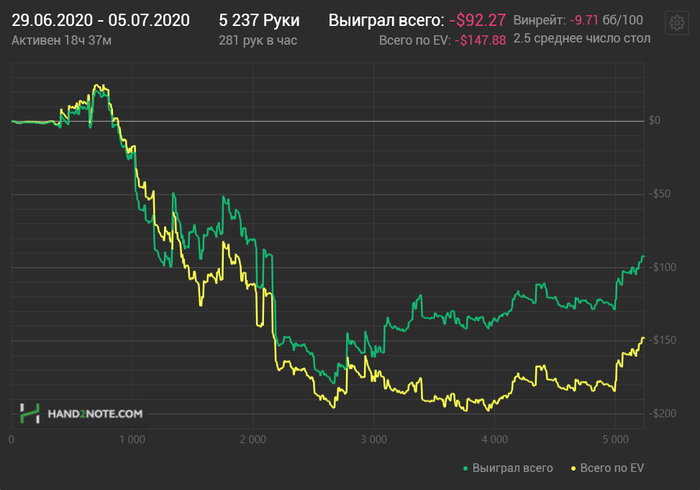Click the -$200 y-axis label
The image size is (700, 490).
(x=662, y=413)
